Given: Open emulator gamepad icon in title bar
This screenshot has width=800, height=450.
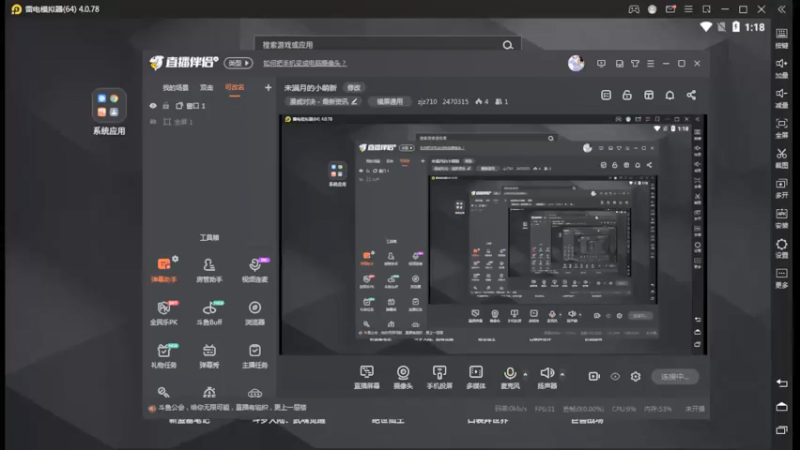Looking at the screenshot, I should [x=634, y=9].
